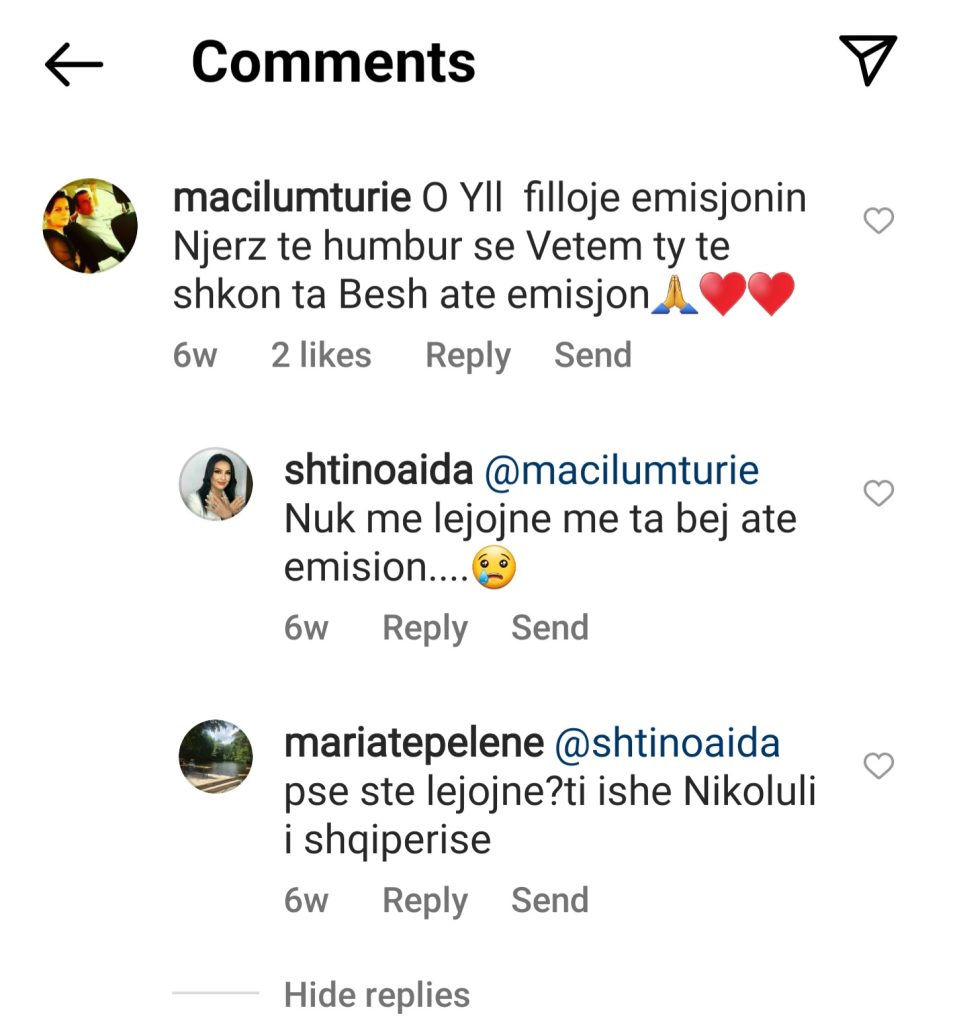Tap the @shtinoaida mention in the reply
The height and width of the screenshot is (1024, 953).
coord(666,744)
